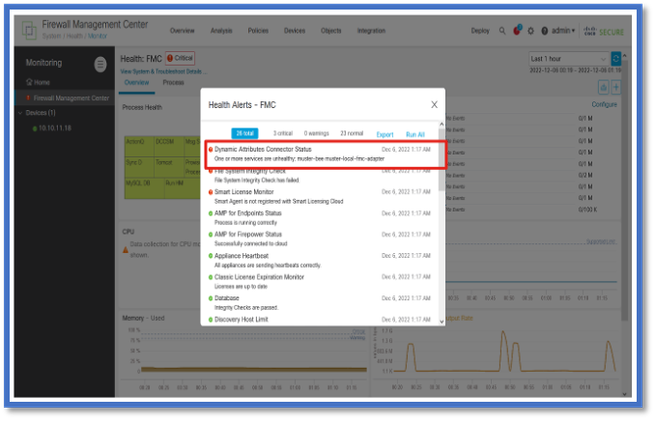
Task: Toggle the Monitoring hamburger menu icon
Action: (x=100, y=64)
